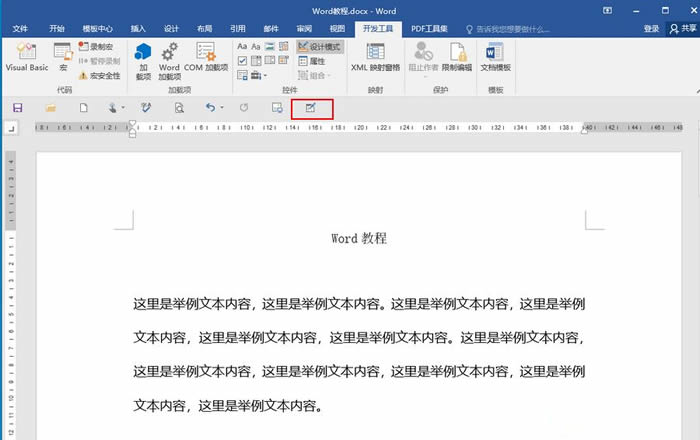Switch to 插入 (Insert) tab
The image size is (700, 440).
tap(138, 29)
